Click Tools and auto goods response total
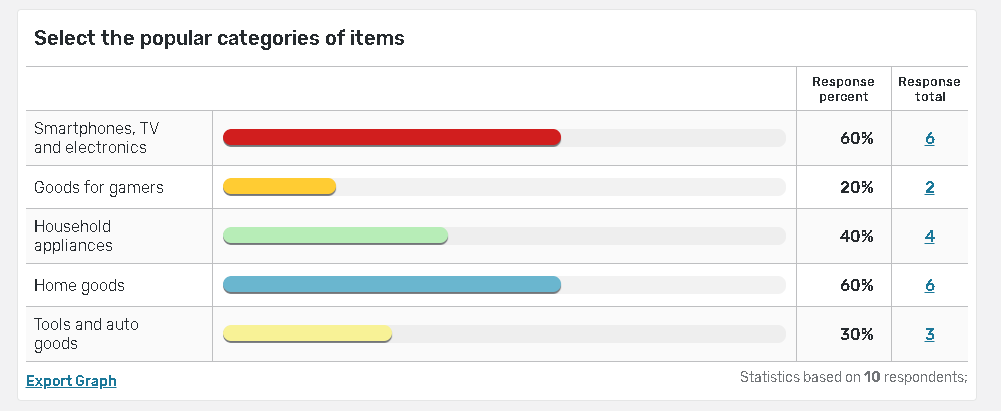This screenshot has height=411, width=1001. [929, 334]
